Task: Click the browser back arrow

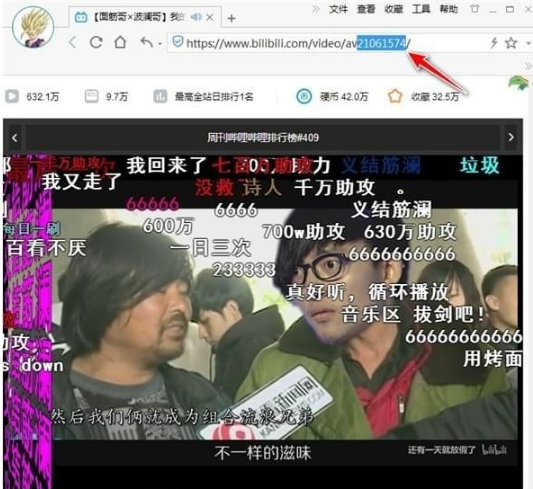Action: pyautogui.click(x=72, y=43)
